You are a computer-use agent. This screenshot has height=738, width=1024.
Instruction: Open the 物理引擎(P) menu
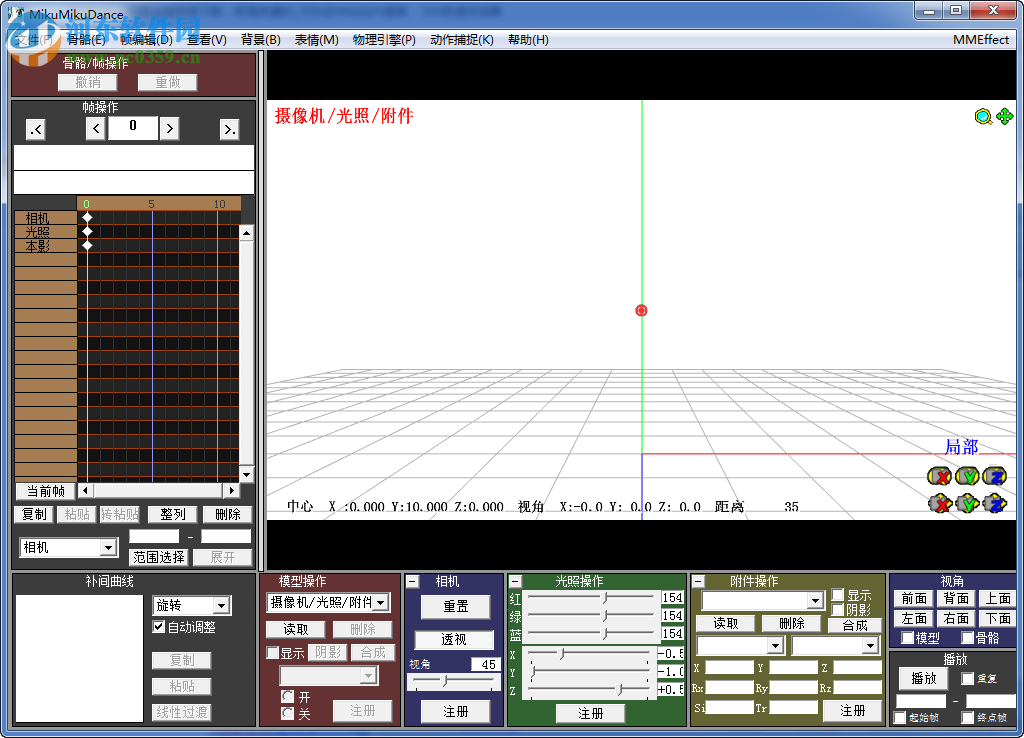(384, 40)
